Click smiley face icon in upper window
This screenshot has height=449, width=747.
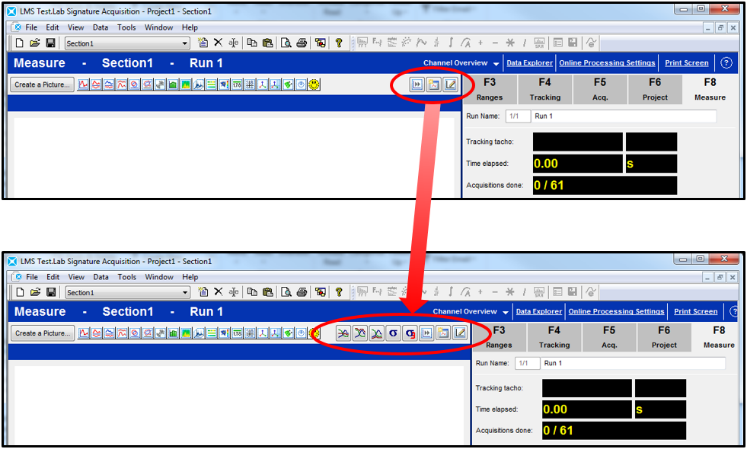[314, 85]
